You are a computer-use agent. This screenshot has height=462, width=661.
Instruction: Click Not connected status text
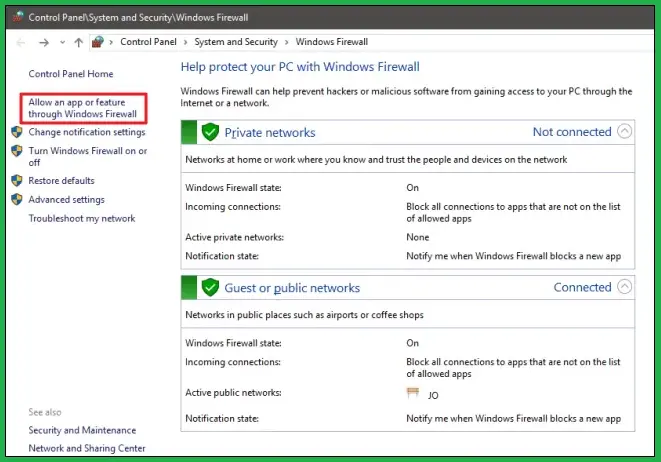(572, 132)
